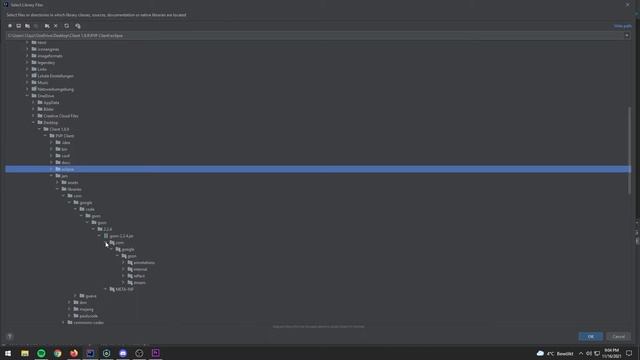Open the Windows Start menu

click(8, 353)
